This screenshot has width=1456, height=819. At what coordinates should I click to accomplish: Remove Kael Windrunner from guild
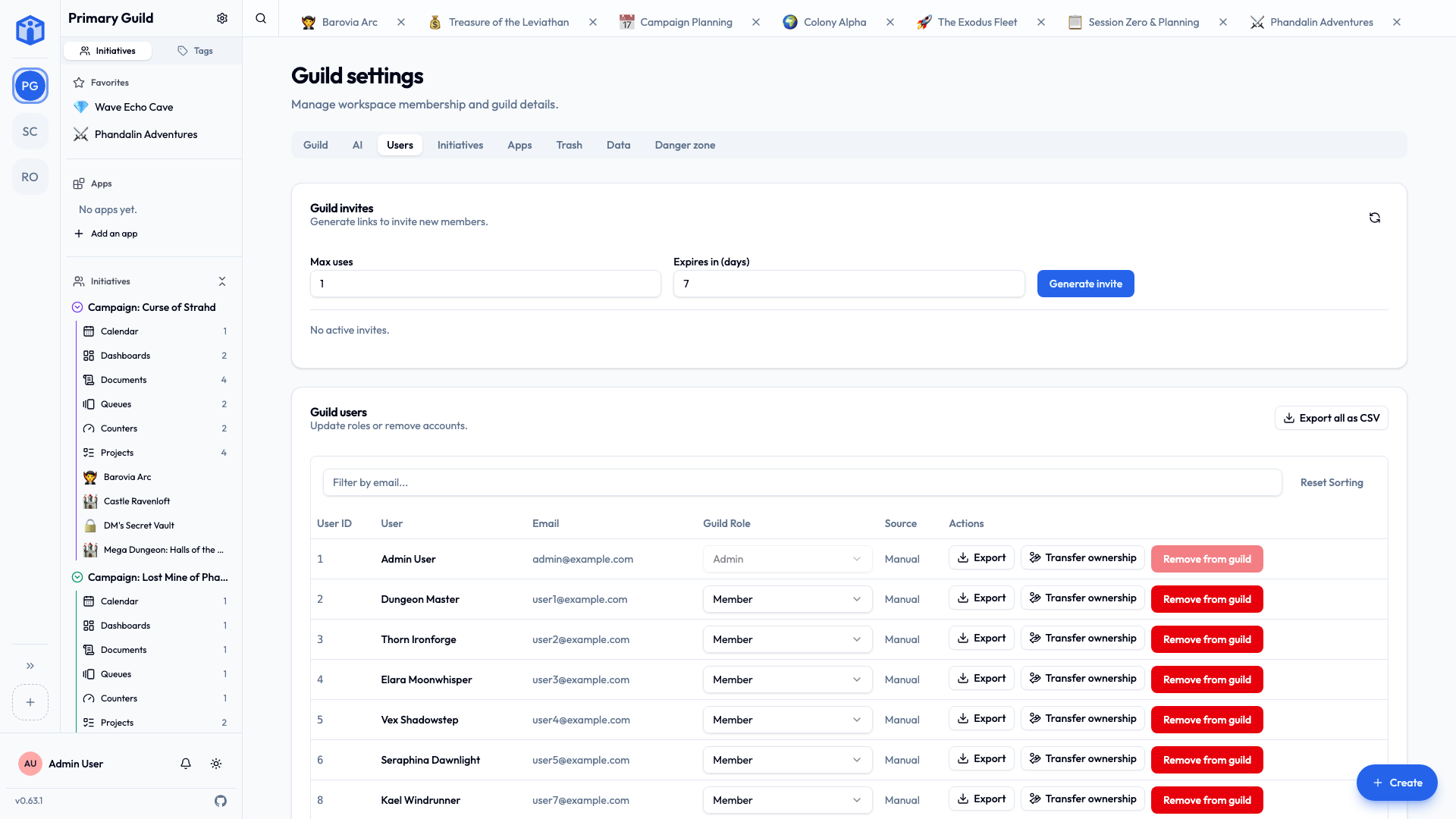pyautogui.click(x=1207, y=800)
